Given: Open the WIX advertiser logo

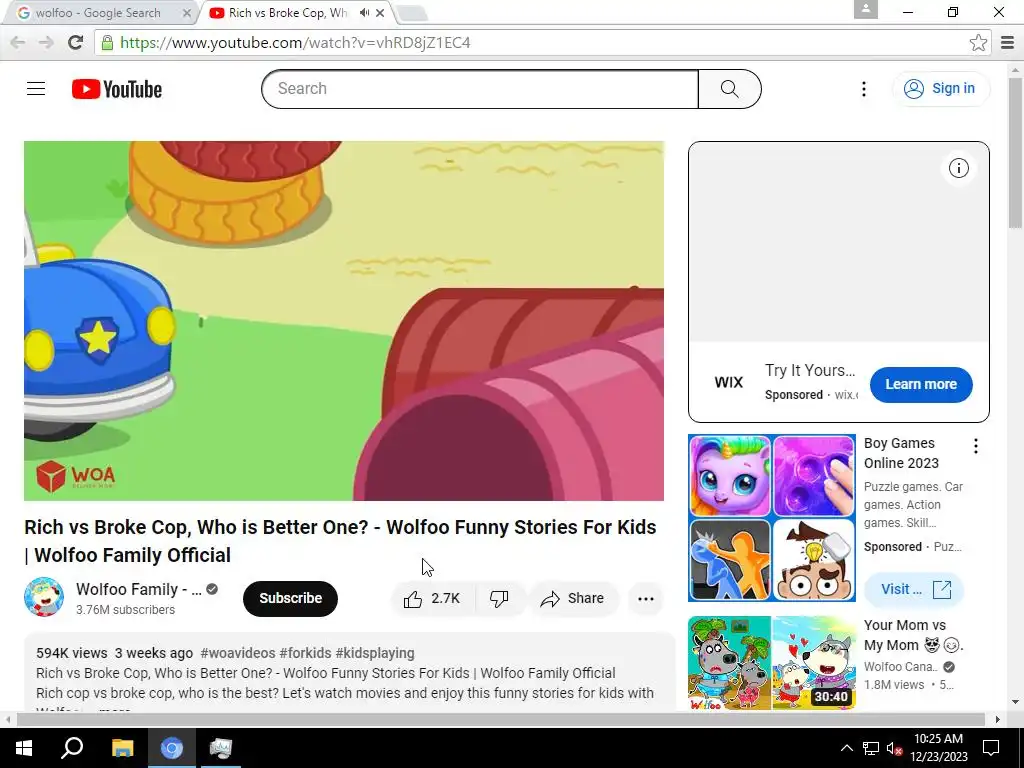Looking at the screenshot, I should (x=729, y=383).
